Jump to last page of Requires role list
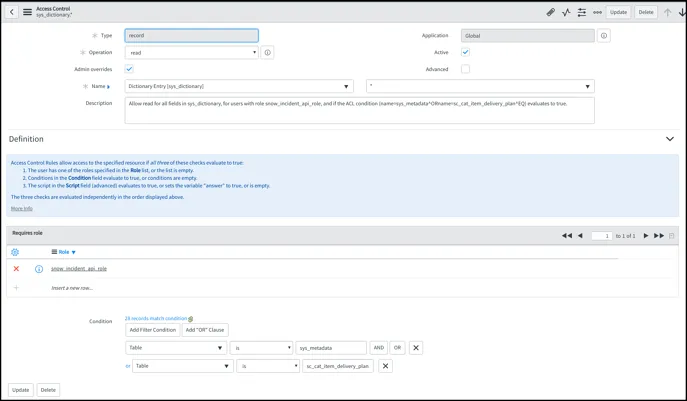Image resolution: width=687 pixels, height=401 pixels. tap(659, 236)
